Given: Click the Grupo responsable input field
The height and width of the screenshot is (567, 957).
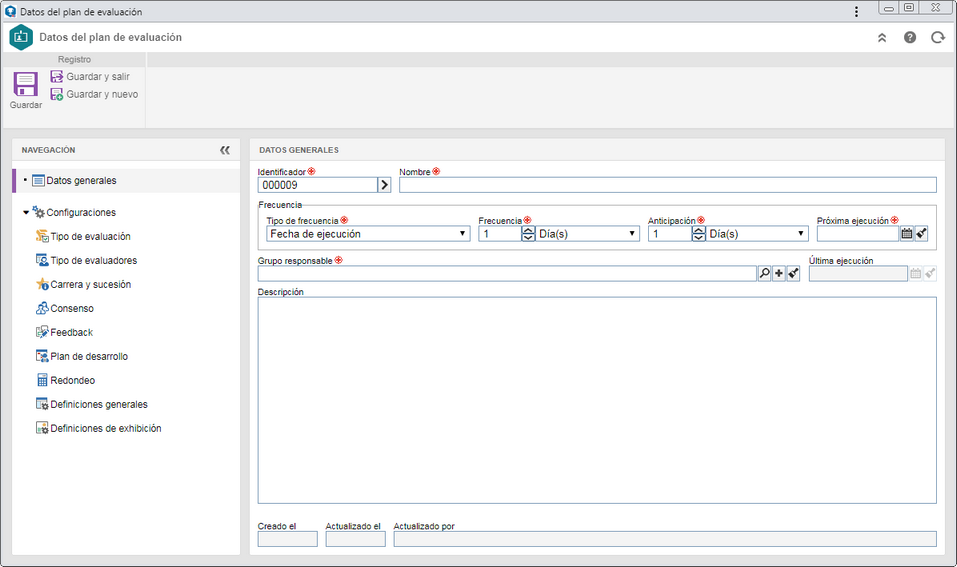Looking at the screenshot, I should tap(507, 273).
